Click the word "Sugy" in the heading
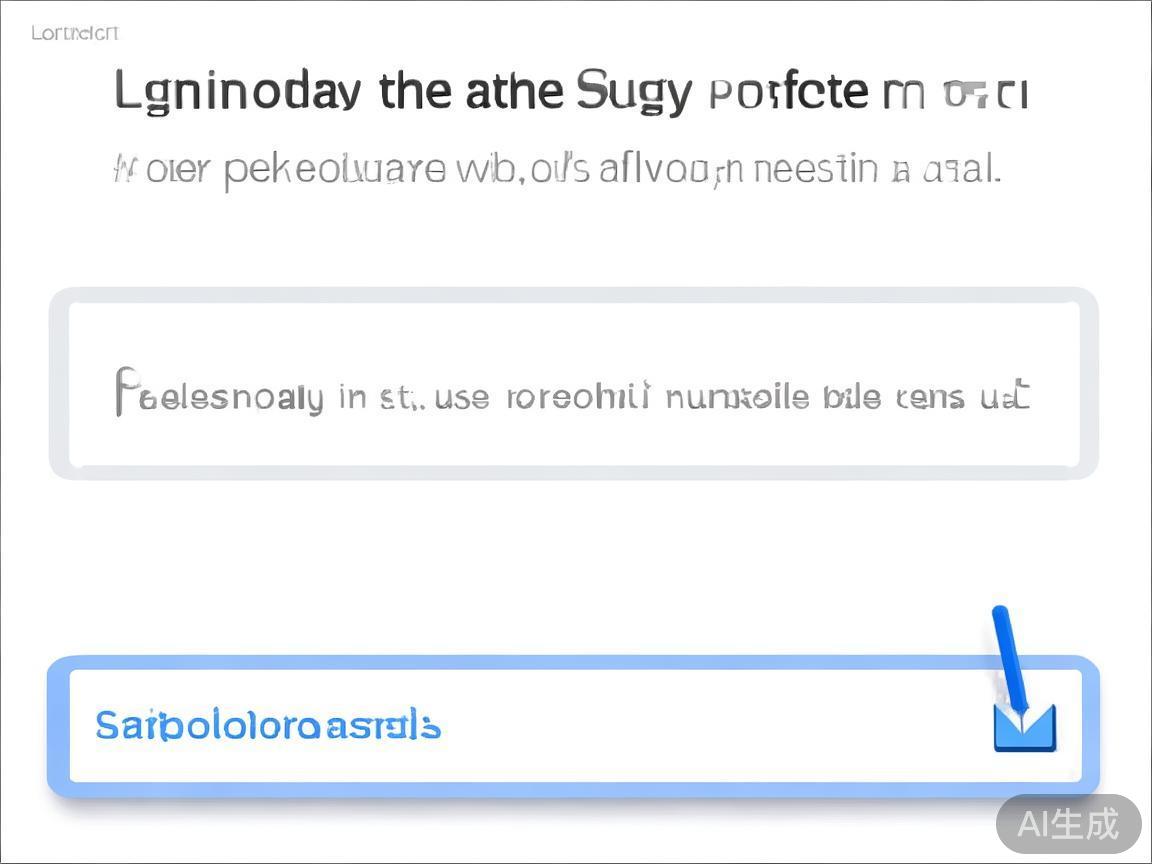Viewport: 1152px width, 864px height. [x=633, y=92]
